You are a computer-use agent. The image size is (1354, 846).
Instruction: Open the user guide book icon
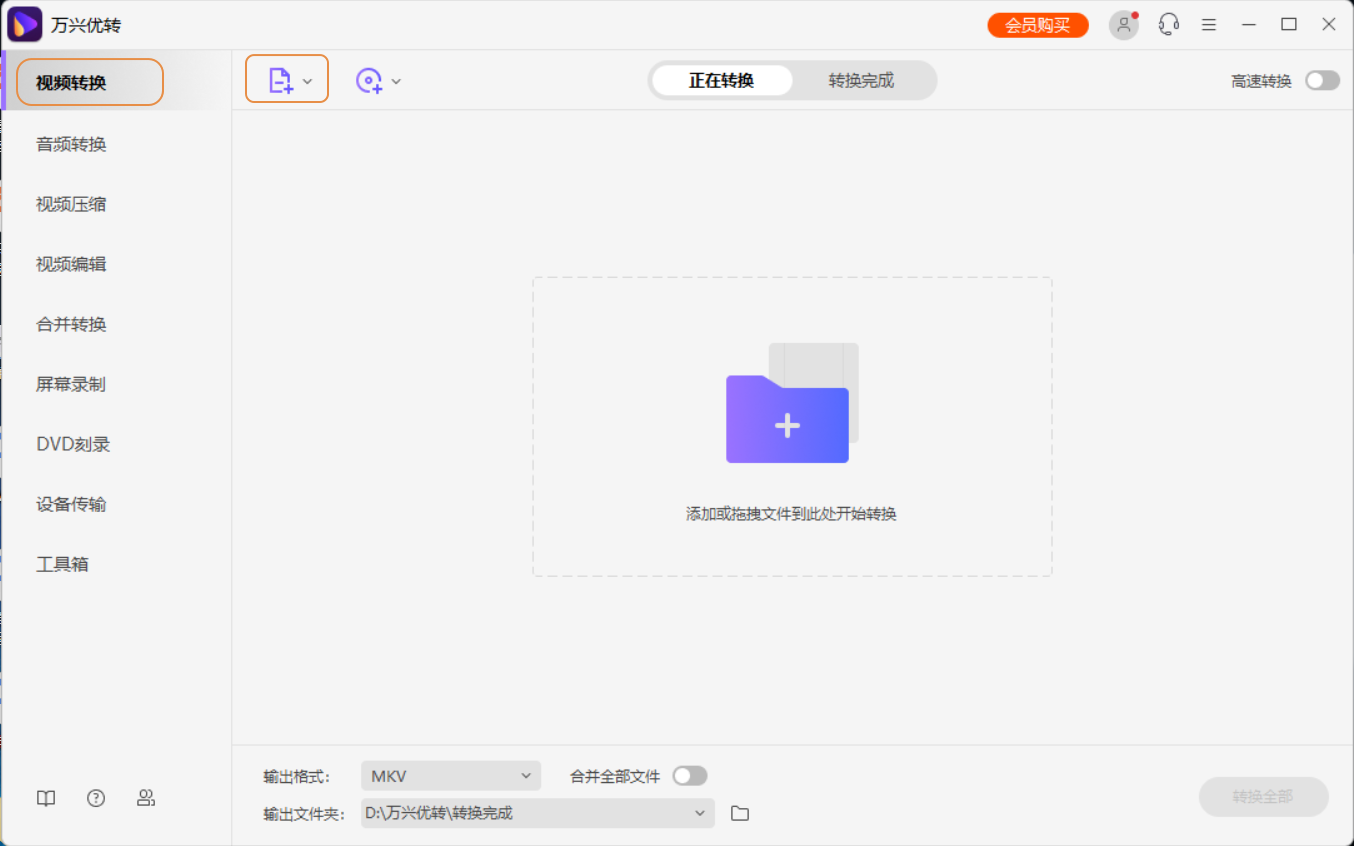click(x=45, y=798)
